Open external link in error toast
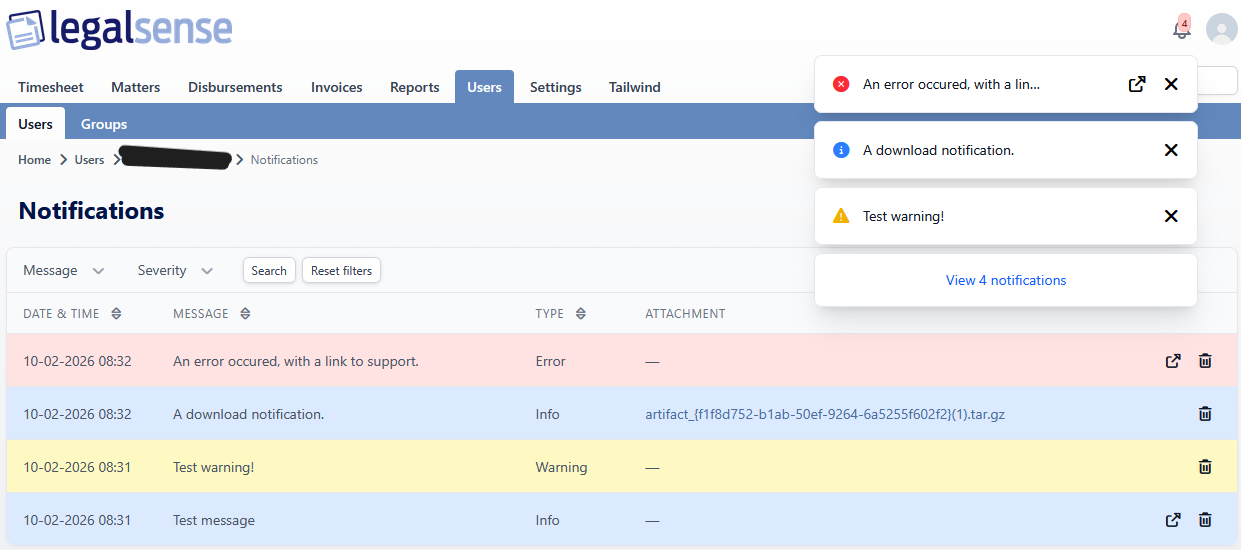1241x550 pixels. coord(1136,84)
